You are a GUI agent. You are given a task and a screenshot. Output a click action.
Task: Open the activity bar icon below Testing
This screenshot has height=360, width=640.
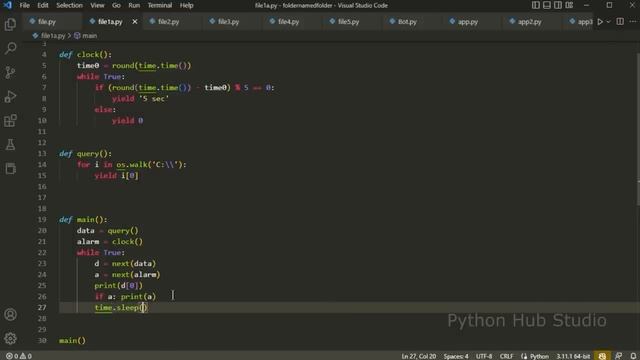pos(10,168)
